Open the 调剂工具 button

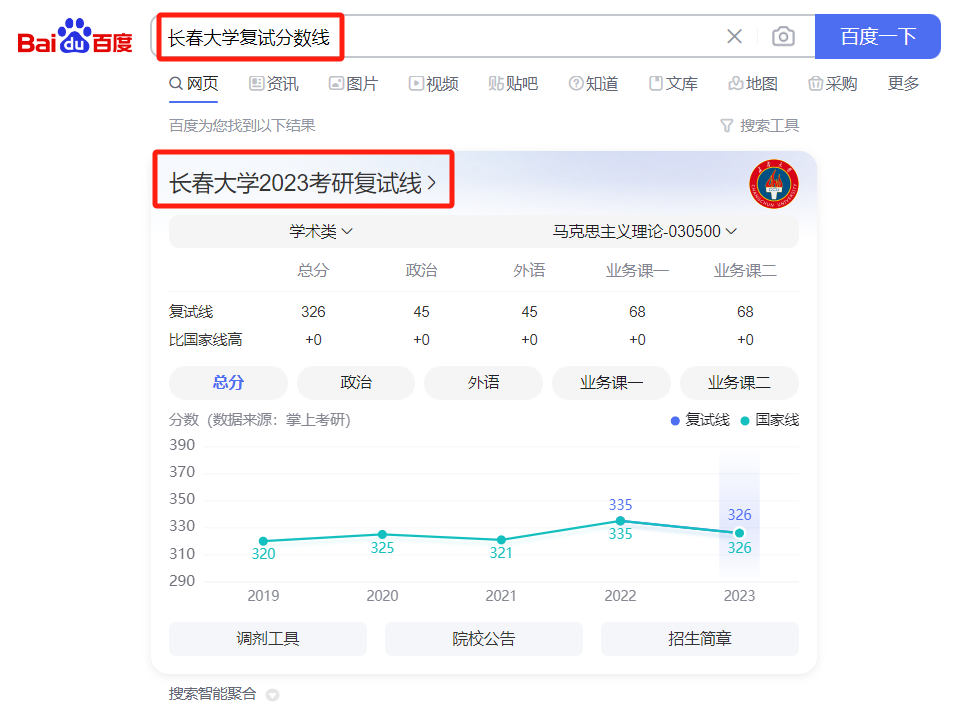(268, 639)
